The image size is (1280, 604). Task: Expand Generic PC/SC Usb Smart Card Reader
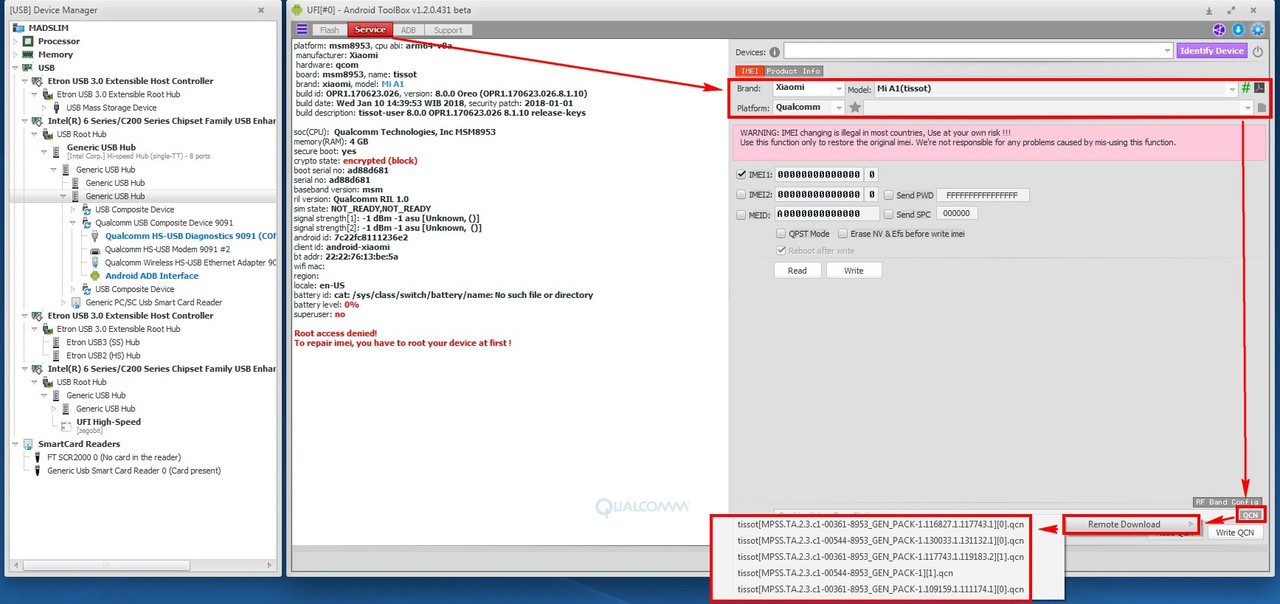(63, 302)
